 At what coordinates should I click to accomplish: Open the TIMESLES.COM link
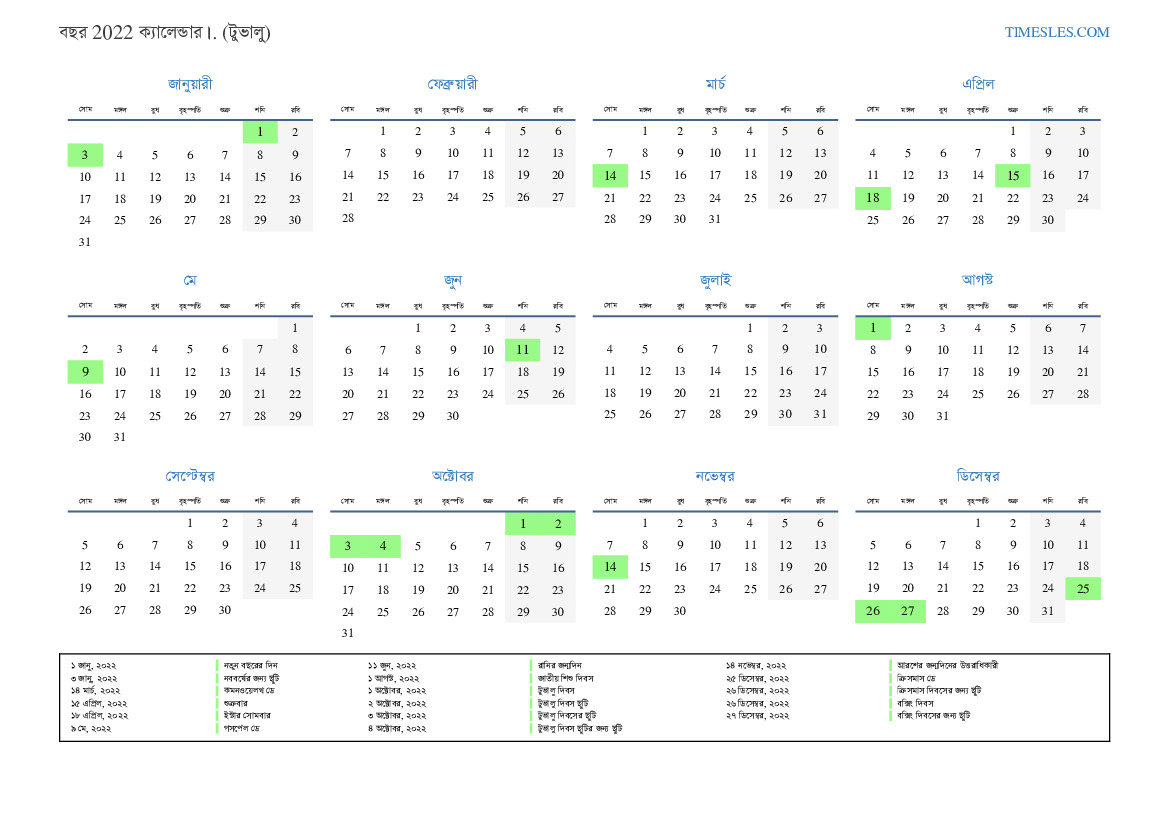point(1056,32)
